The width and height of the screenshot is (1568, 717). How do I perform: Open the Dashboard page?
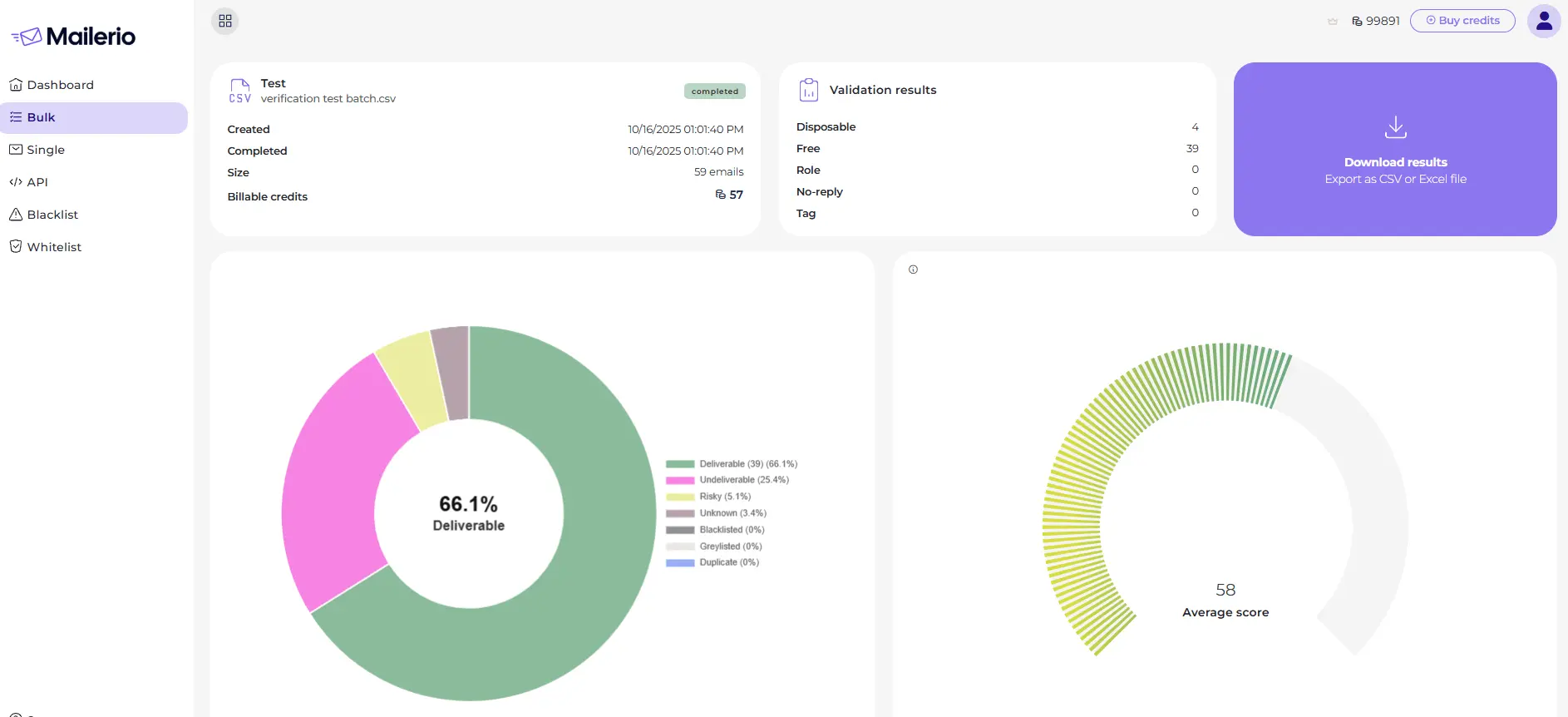click(x=60, y=85)
